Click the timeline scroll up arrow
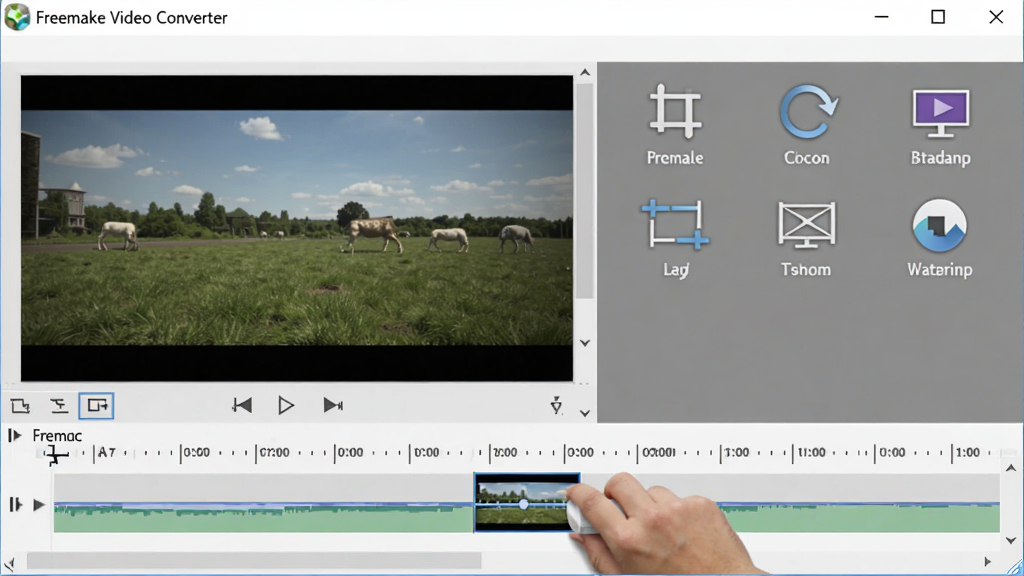 click(1011, 468)
